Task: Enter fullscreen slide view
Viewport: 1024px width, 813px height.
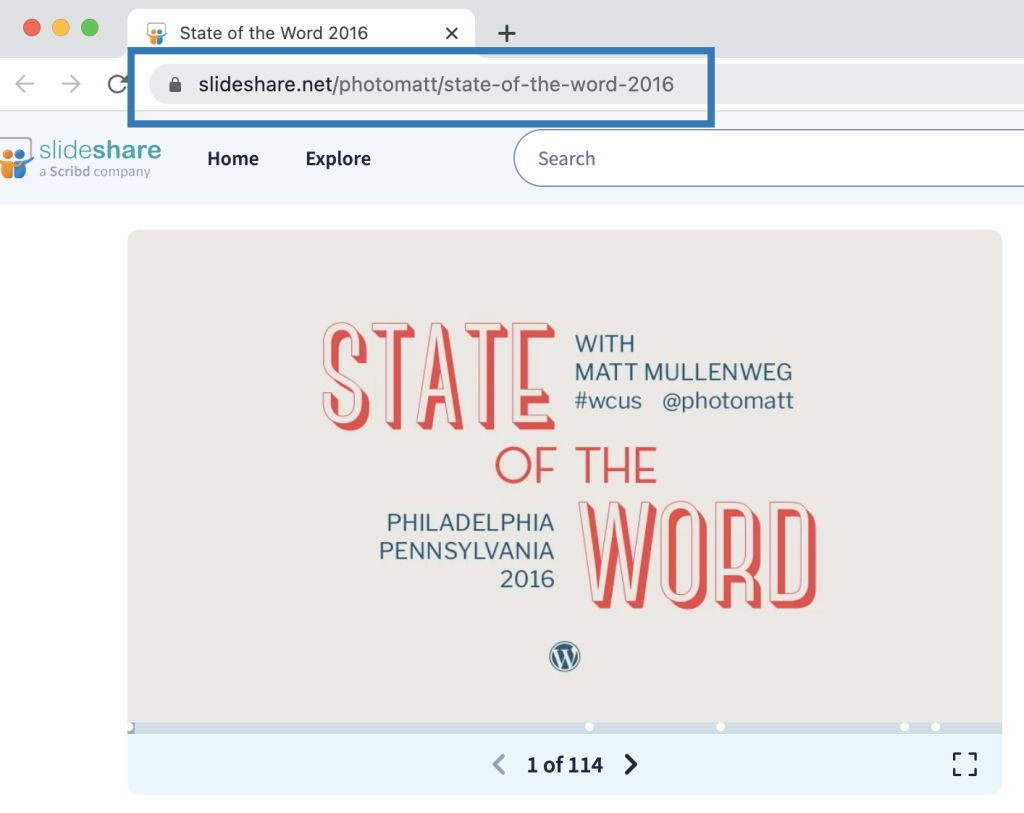Action: (965, 764)
